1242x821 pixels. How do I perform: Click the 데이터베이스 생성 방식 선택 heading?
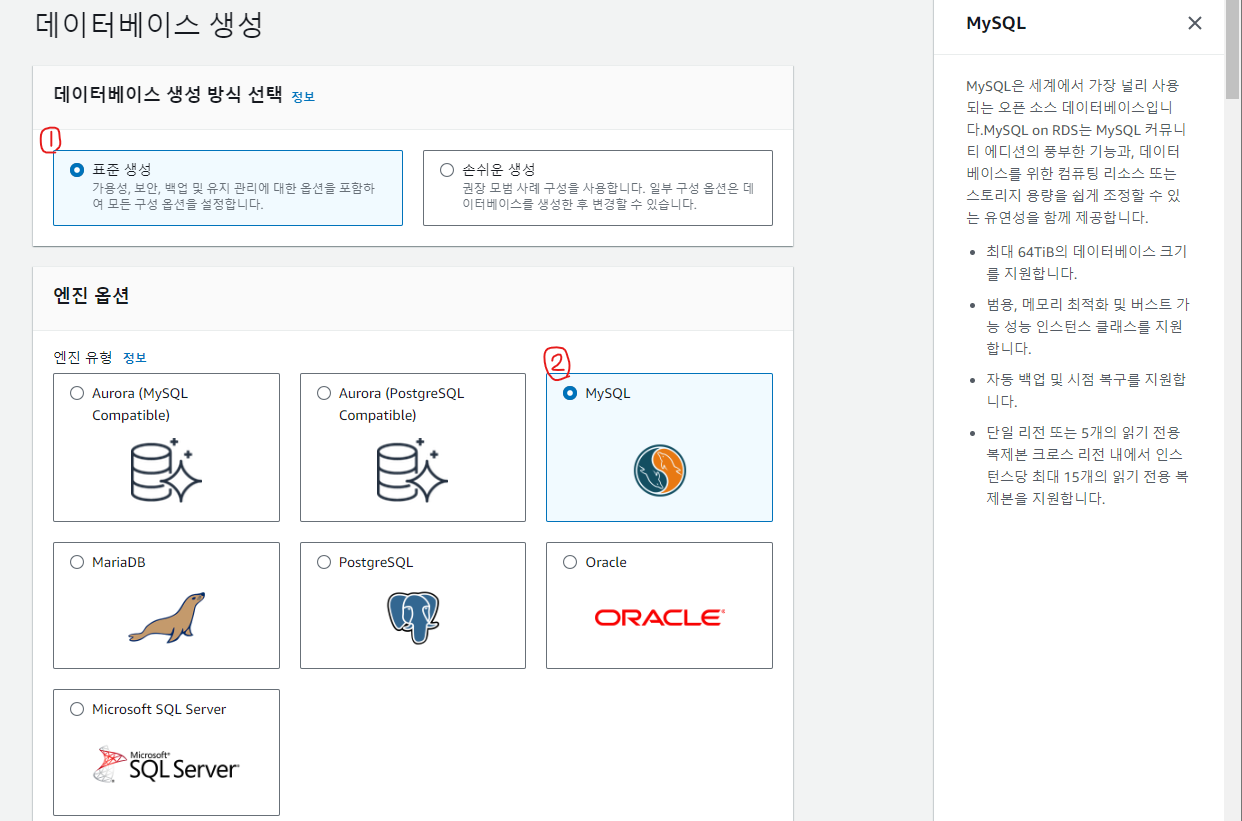tap(167, 95)
